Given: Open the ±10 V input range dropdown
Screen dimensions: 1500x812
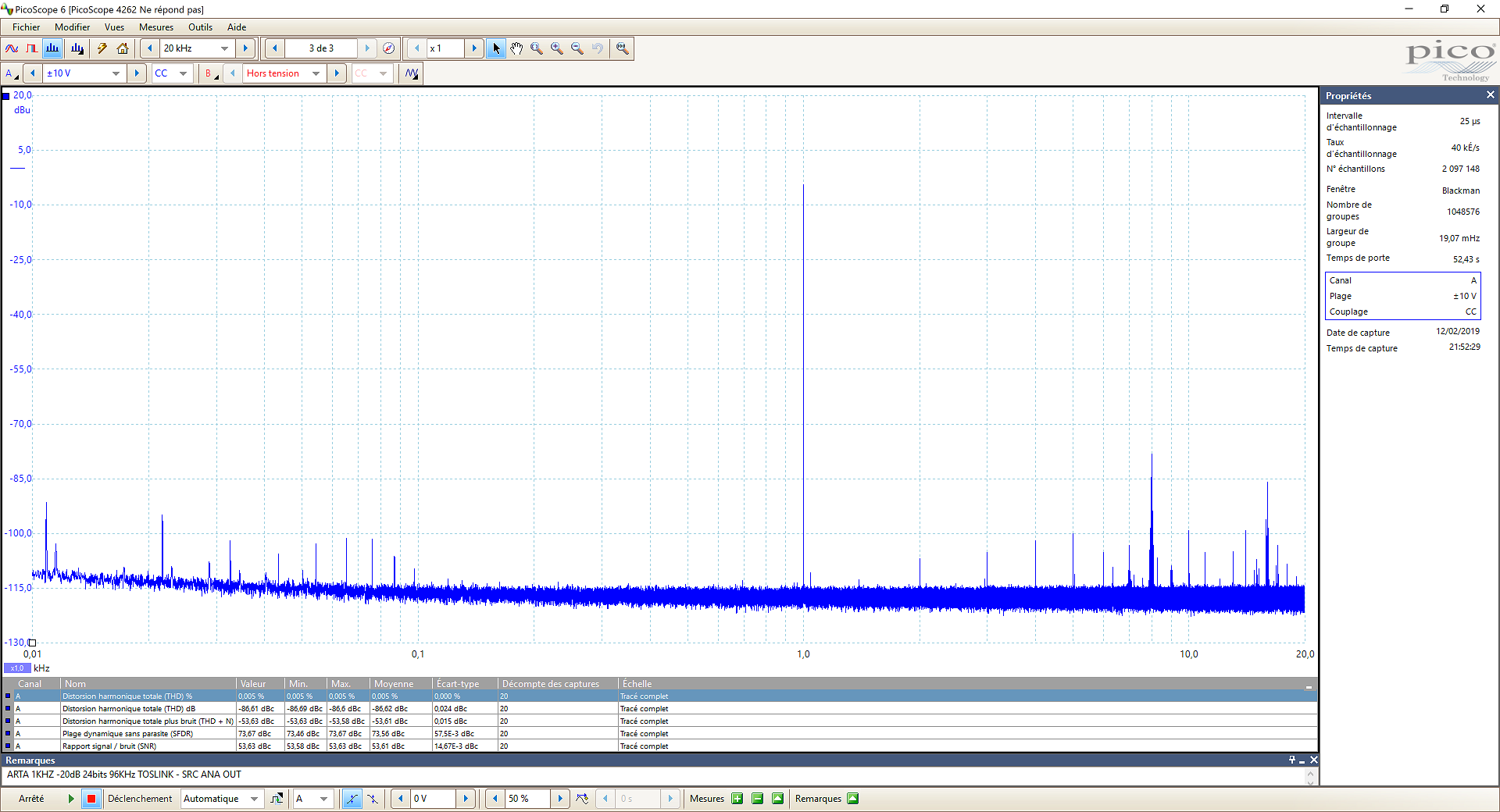Looking at the screenshot, I should click(x=116, y=73).
